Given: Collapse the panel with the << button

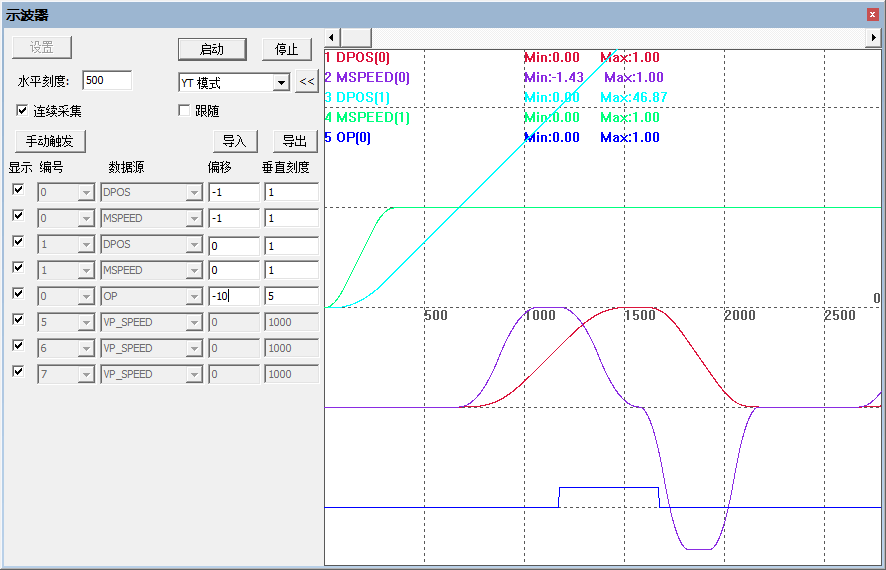Looking at the screenshot, I should pyautogui.click(x=307, y=81).
